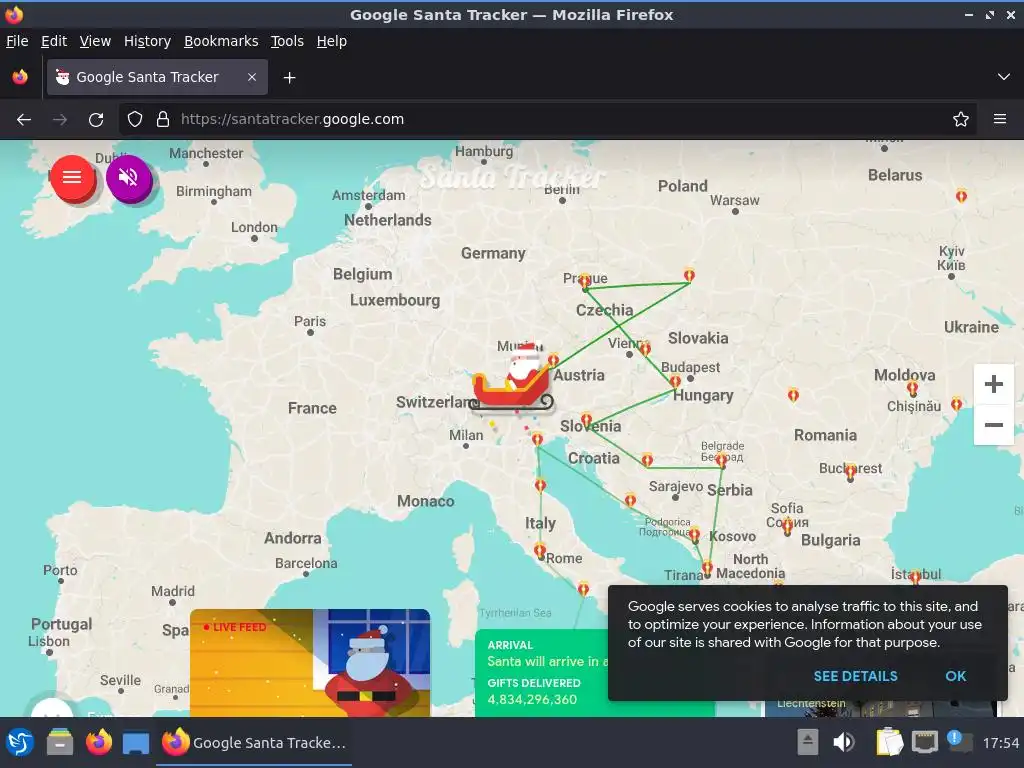1024x768 pixels.
Task: Click the blue show desktop taskbar icon
Action: (x=136, y=743)
